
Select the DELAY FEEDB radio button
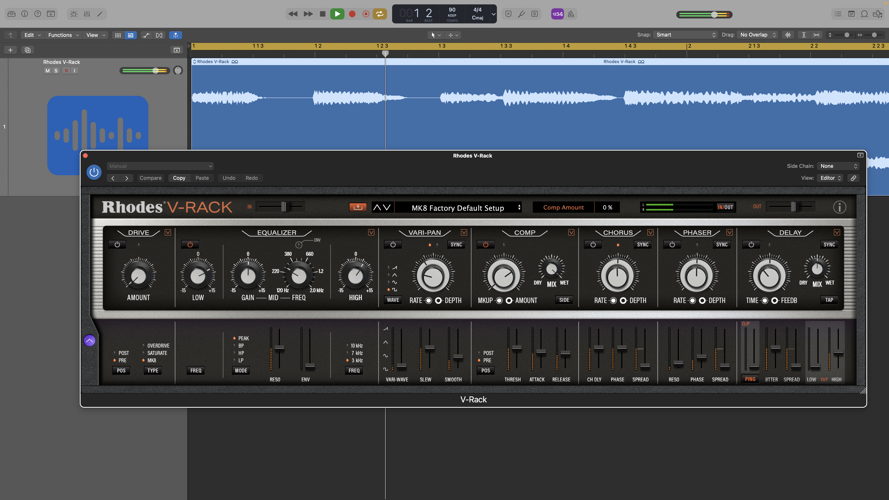(x=774, y=300)
